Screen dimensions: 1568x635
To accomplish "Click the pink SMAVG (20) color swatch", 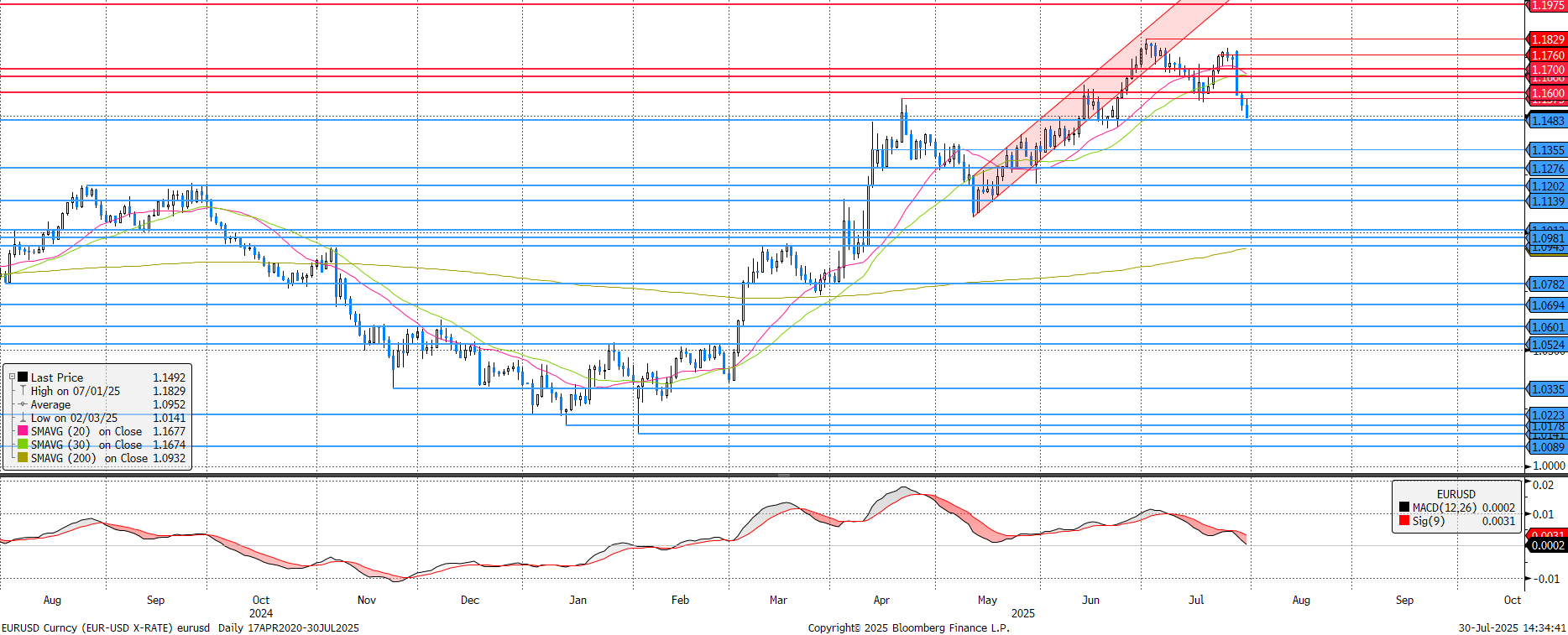I will coord(23,431).
